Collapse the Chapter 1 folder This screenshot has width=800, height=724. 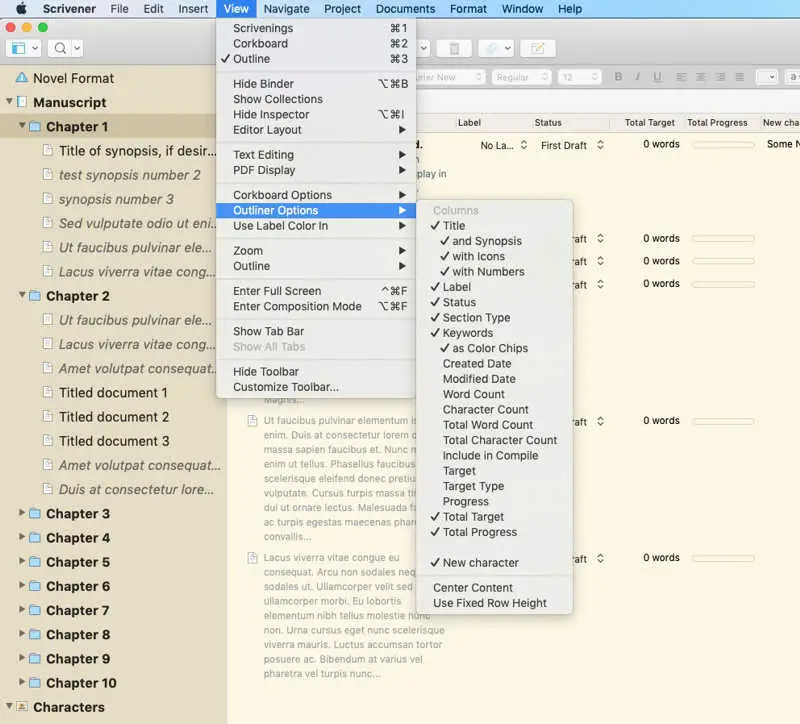click(22, 126)
